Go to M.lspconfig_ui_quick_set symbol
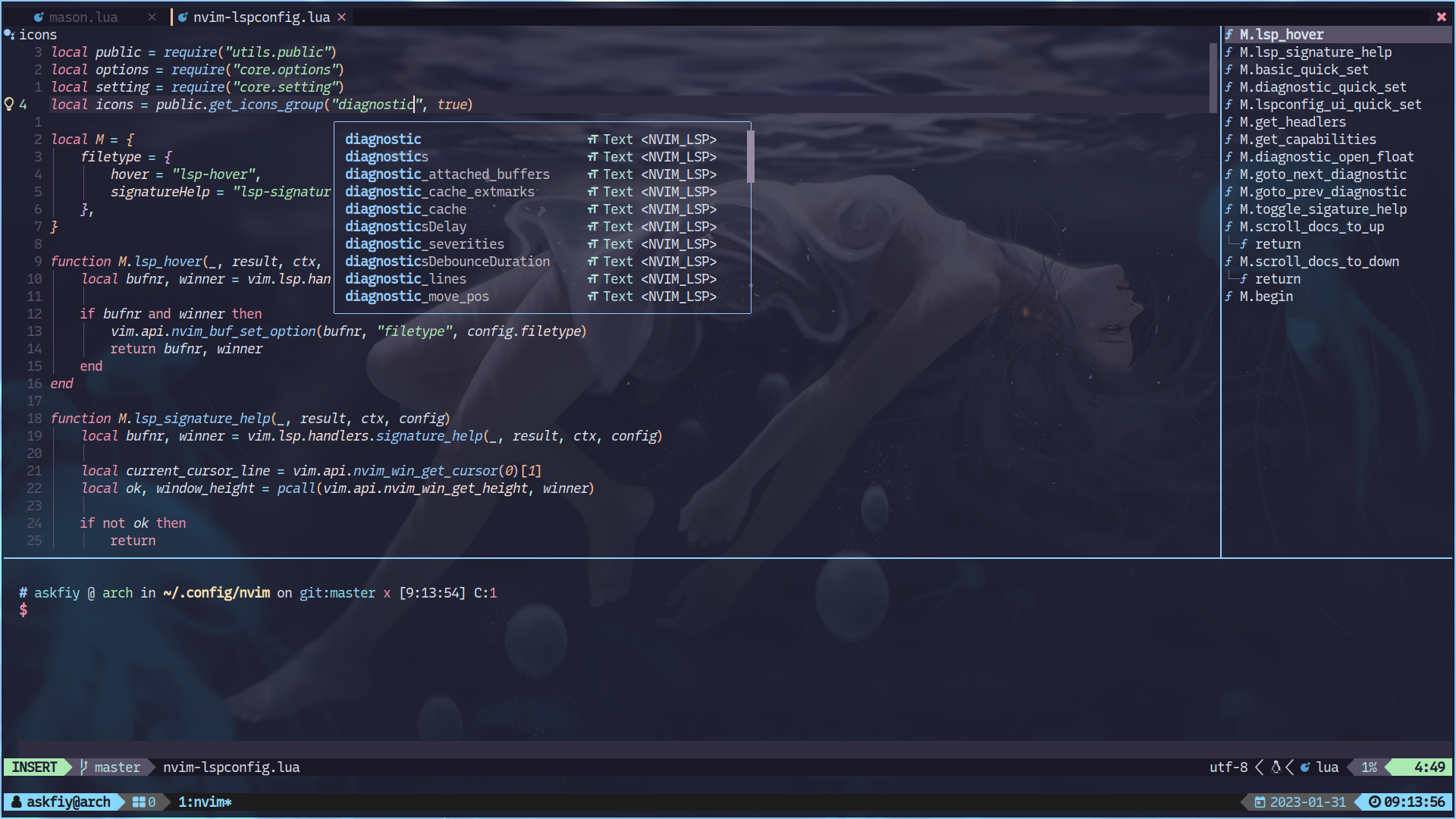 (x=1330, y=104)
